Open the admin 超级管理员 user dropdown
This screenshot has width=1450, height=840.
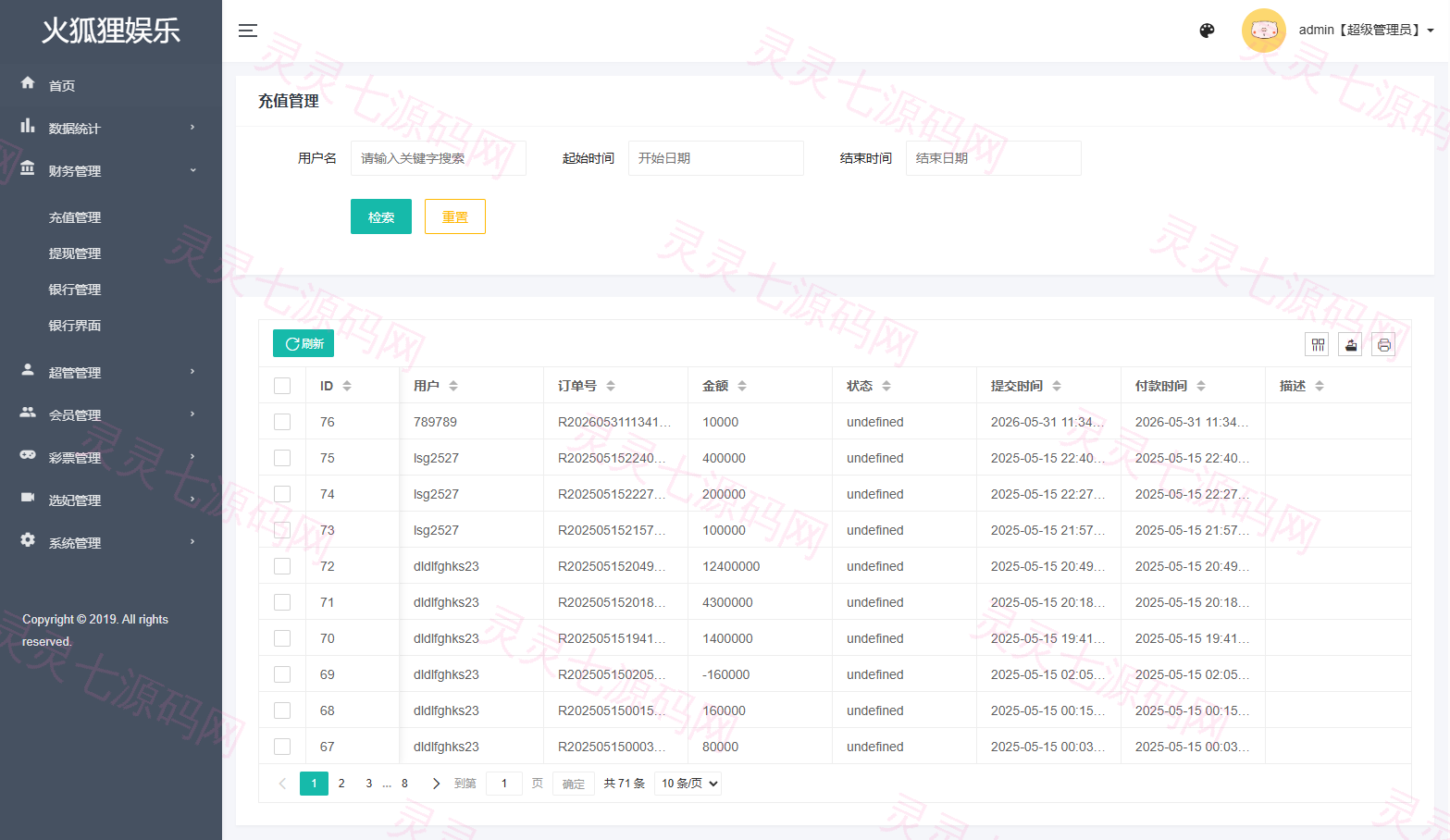1367,31
